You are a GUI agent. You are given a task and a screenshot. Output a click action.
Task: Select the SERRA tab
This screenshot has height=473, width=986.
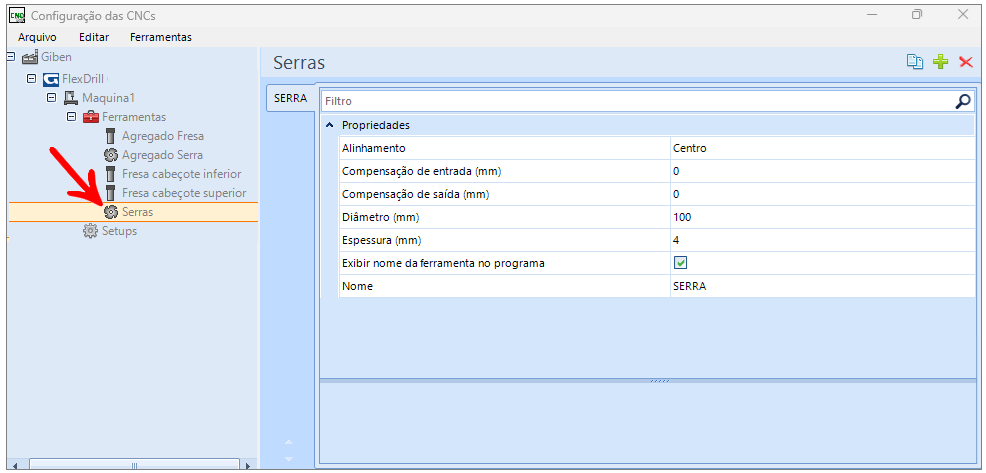pos(290,99)
